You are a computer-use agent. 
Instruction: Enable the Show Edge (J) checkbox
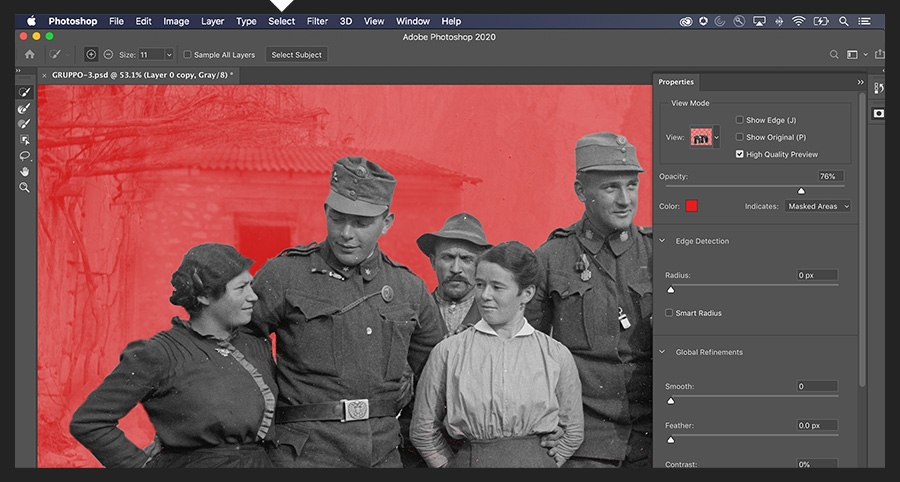[740, 120]
